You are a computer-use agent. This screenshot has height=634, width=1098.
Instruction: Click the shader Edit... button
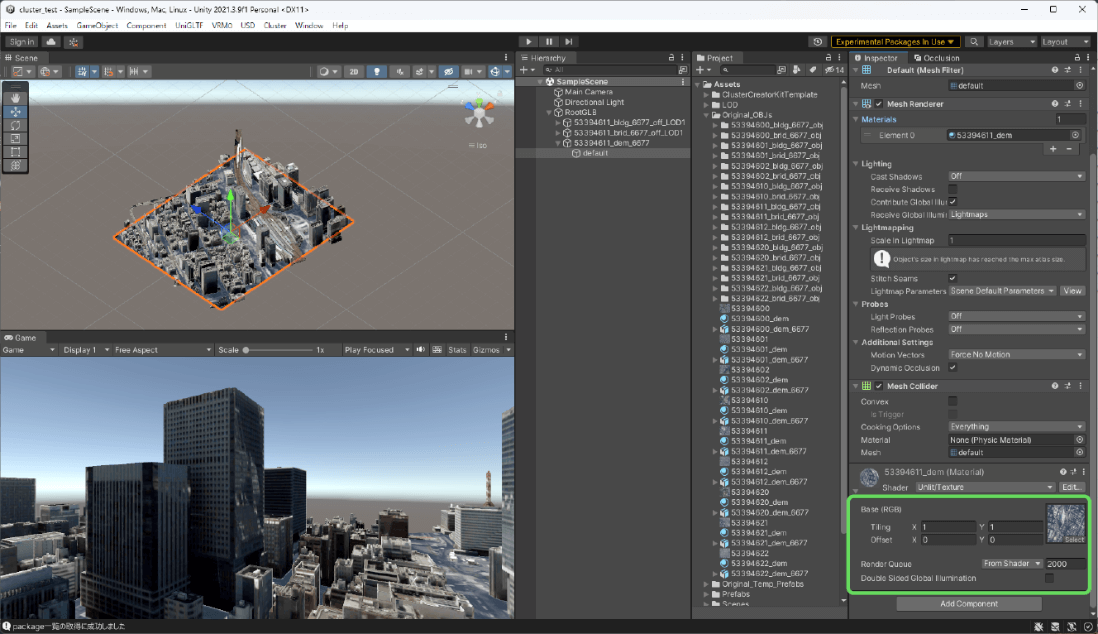point(1072,487)
